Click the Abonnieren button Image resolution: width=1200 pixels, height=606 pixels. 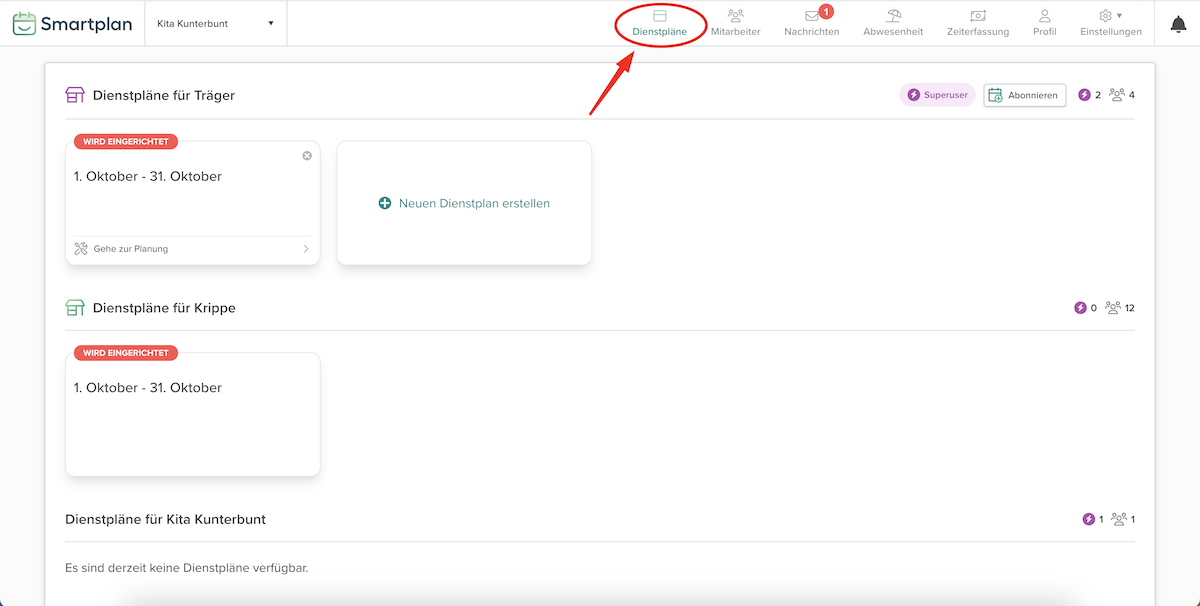(1024, 95)
